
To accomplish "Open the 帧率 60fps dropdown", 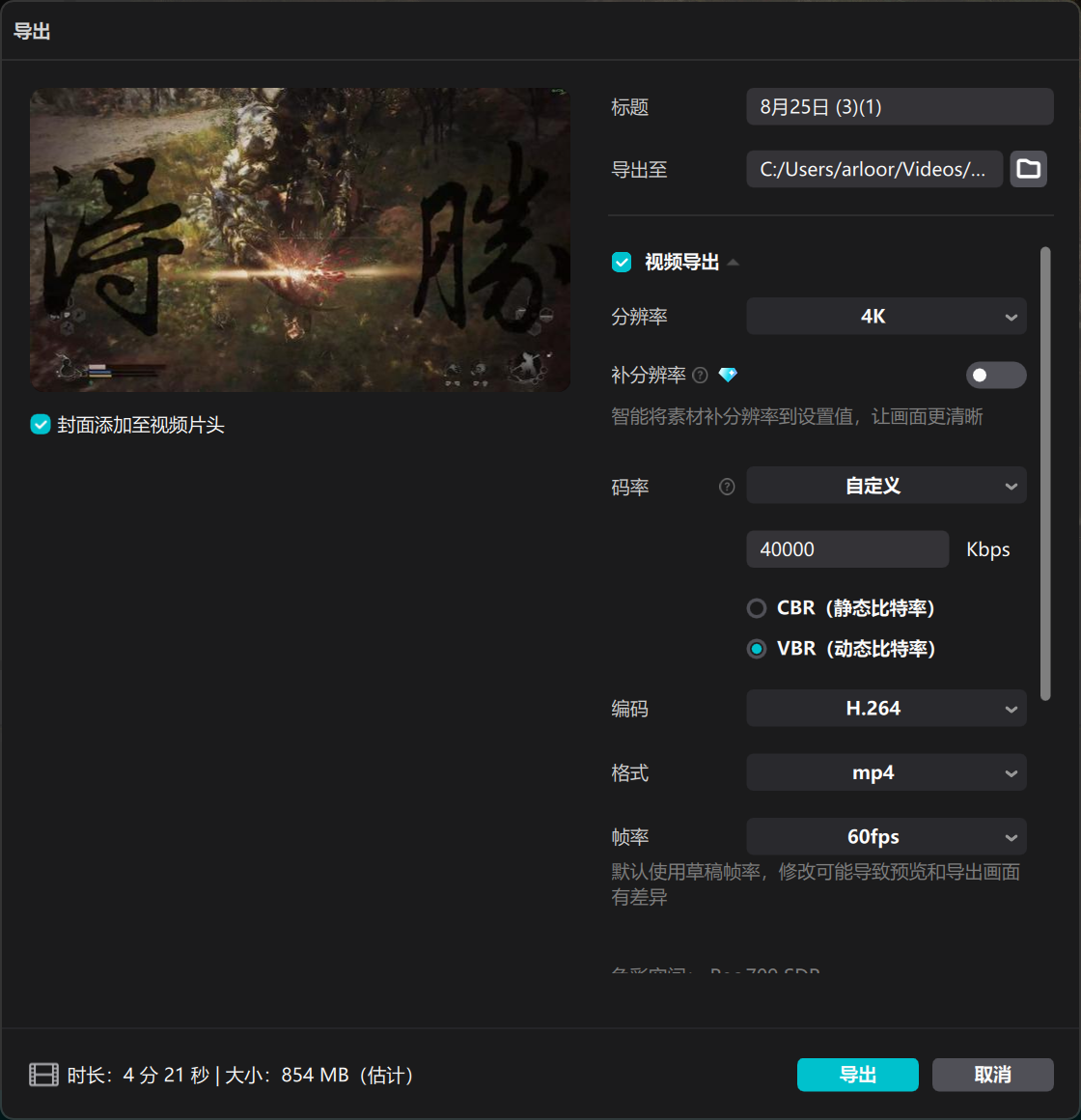I will 886,836.
